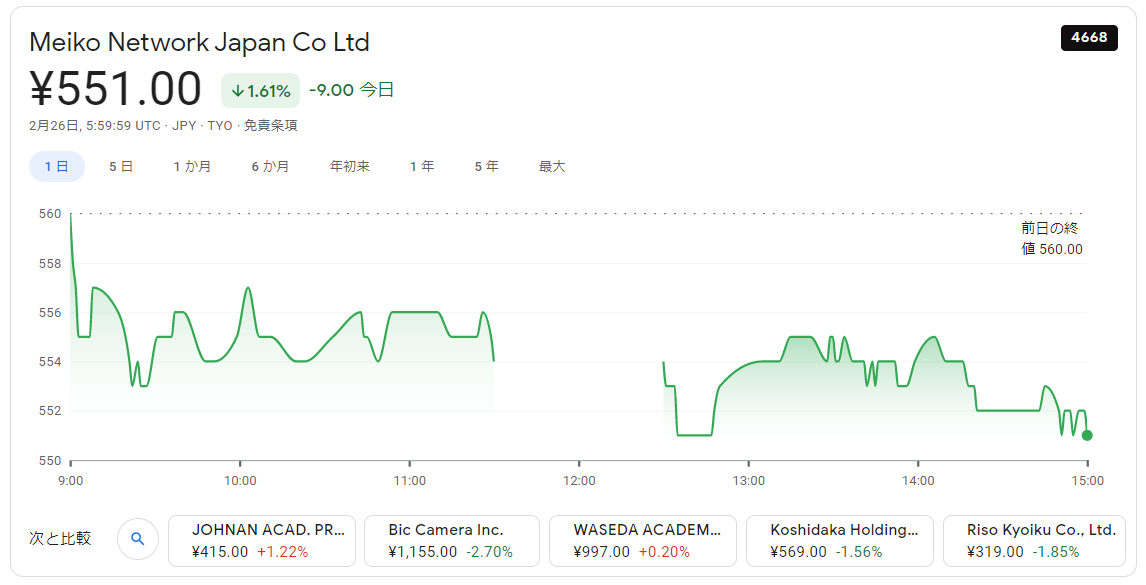Open the 免責条項 disclaimer link
This screenshot has height=585, width=1146.
click(270, 126)
